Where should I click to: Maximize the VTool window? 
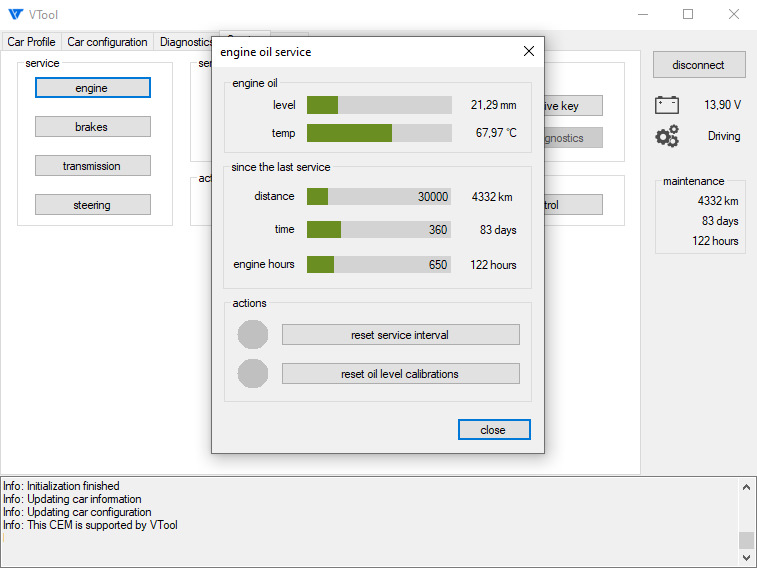point(688,14)
